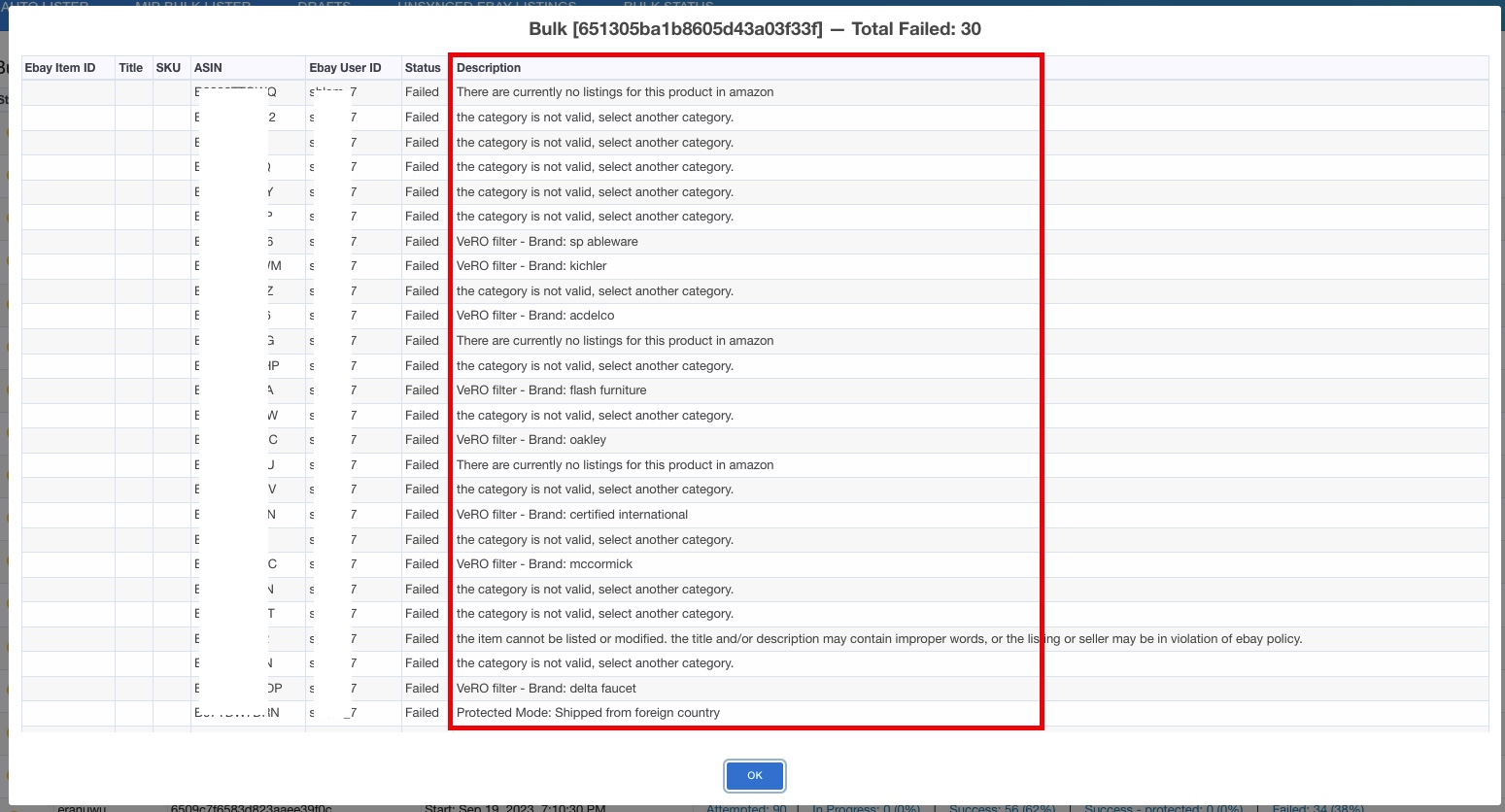
Task: Click the Status column header
Action: [423, 68]
